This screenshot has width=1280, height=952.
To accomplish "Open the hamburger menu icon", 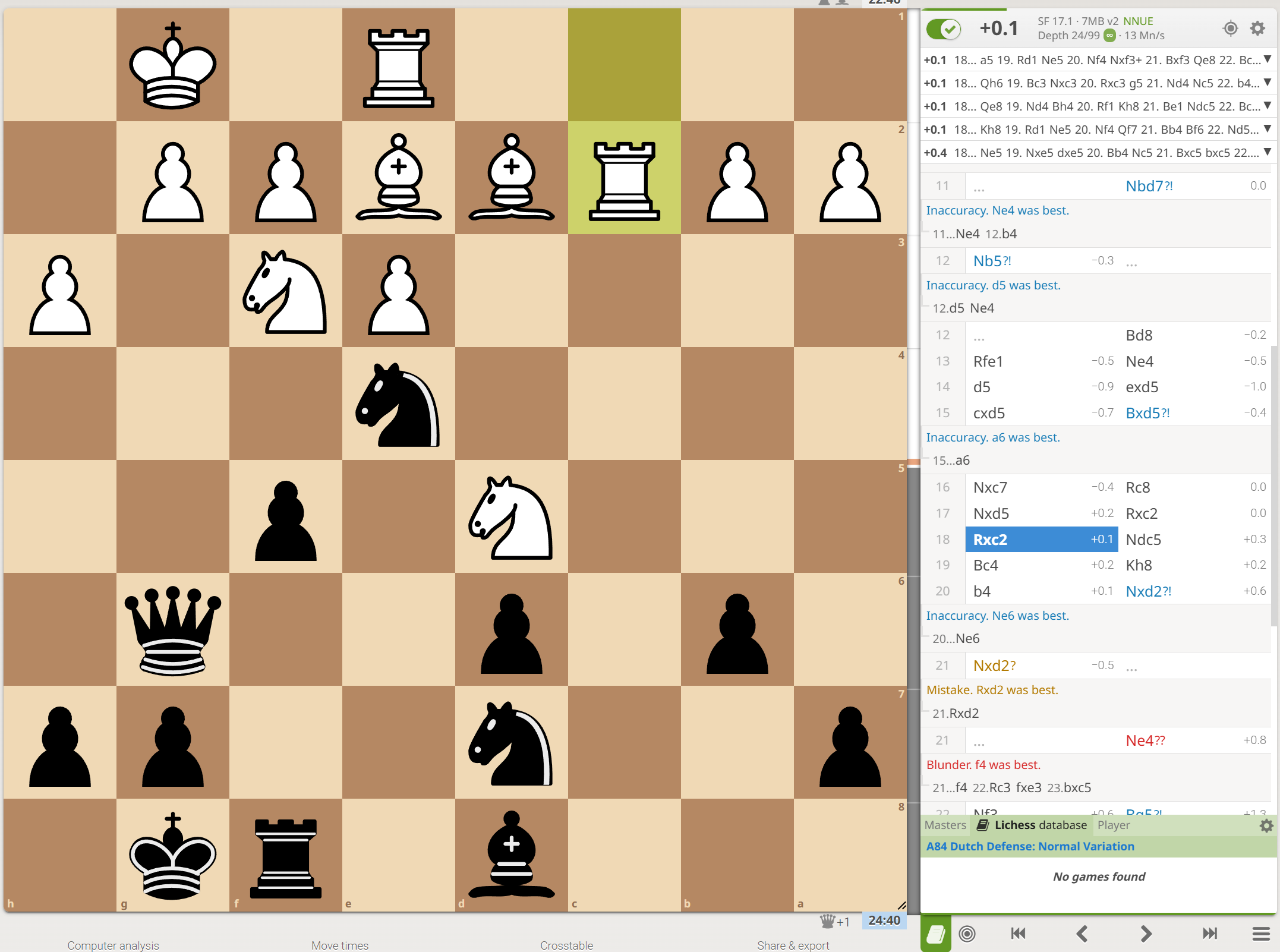I will pyautogui.click(x=1260, y=934).
